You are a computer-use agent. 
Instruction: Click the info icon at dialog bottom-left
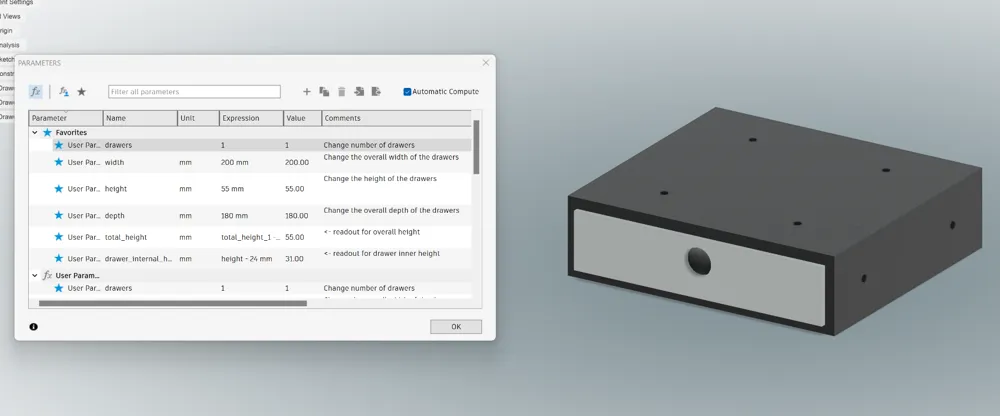pos(33,327)
